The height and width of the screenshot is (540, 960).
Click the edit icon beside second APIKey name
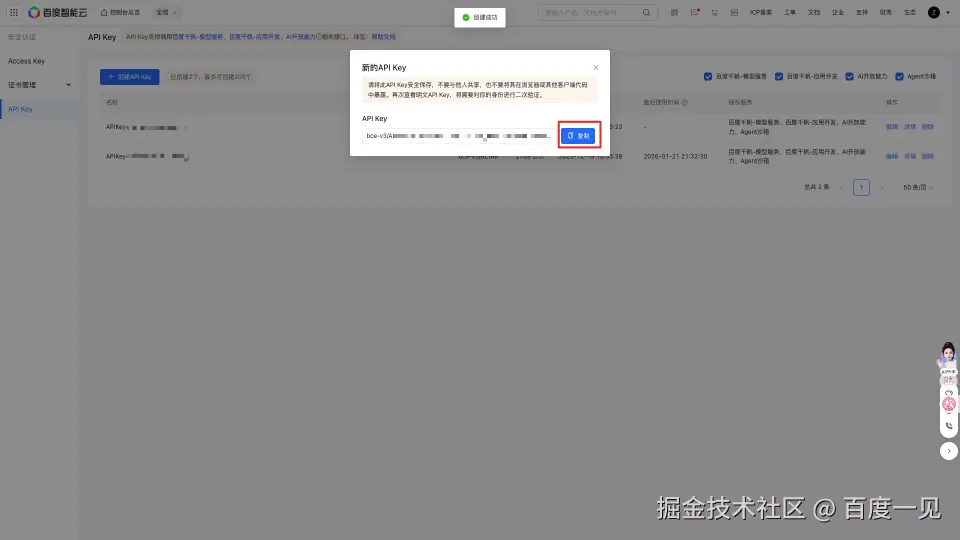click(186, 157)
